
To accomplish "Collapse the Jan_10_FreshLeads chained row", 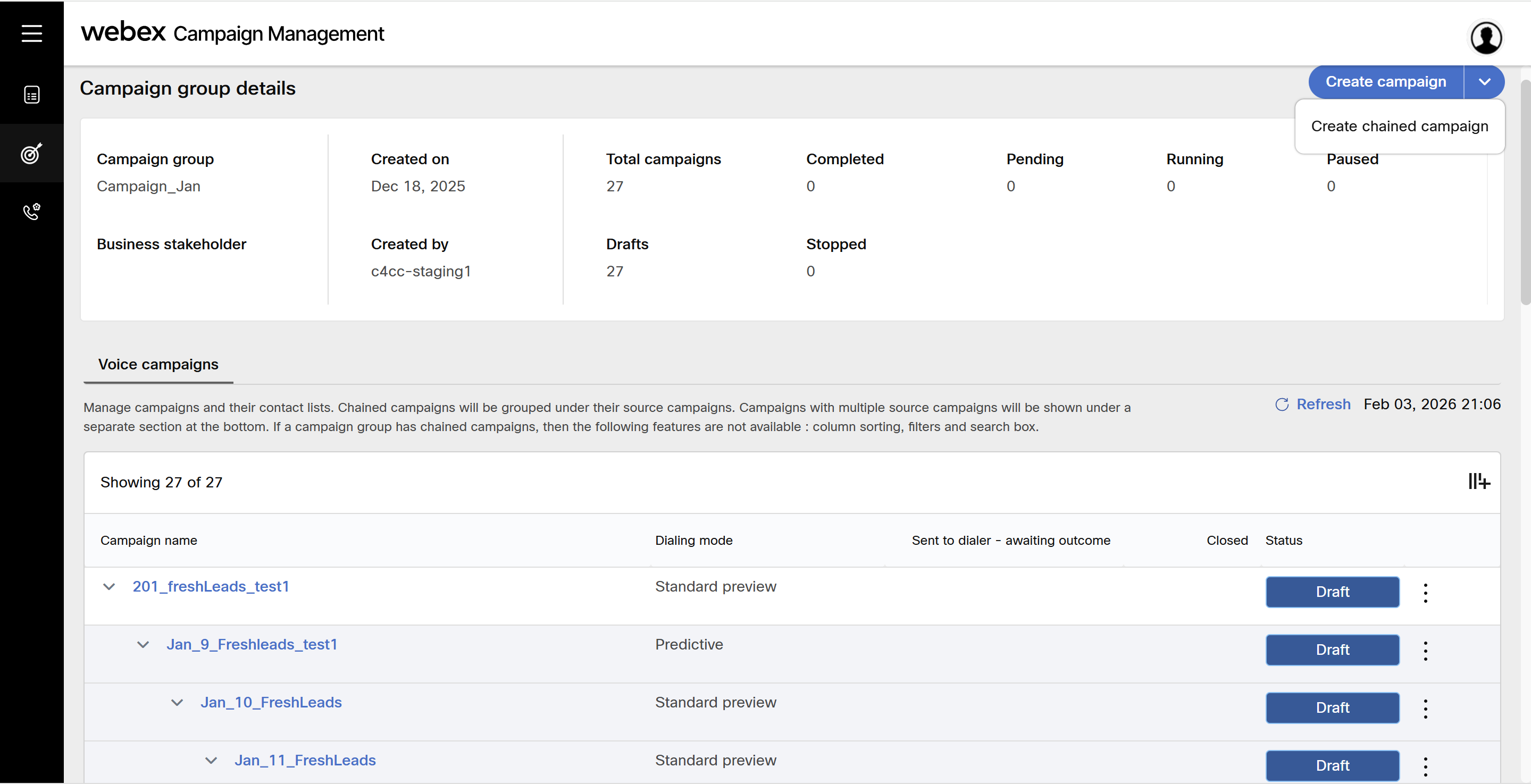I will pos(177,703).
